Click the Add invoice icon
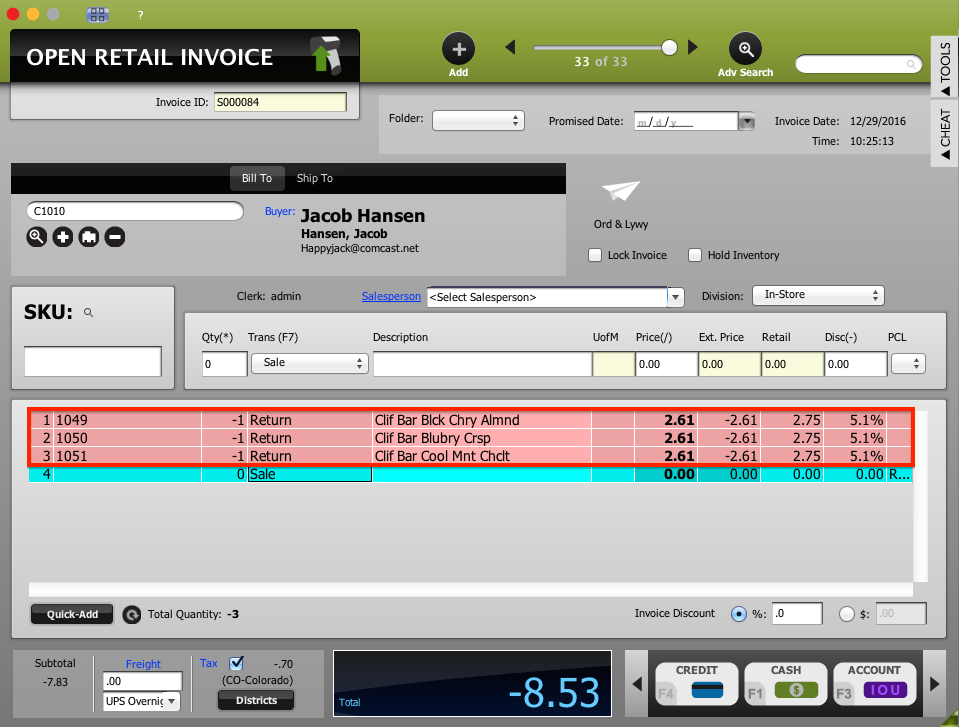Viewport: 959px width, 727px height. tap(458, 47)
